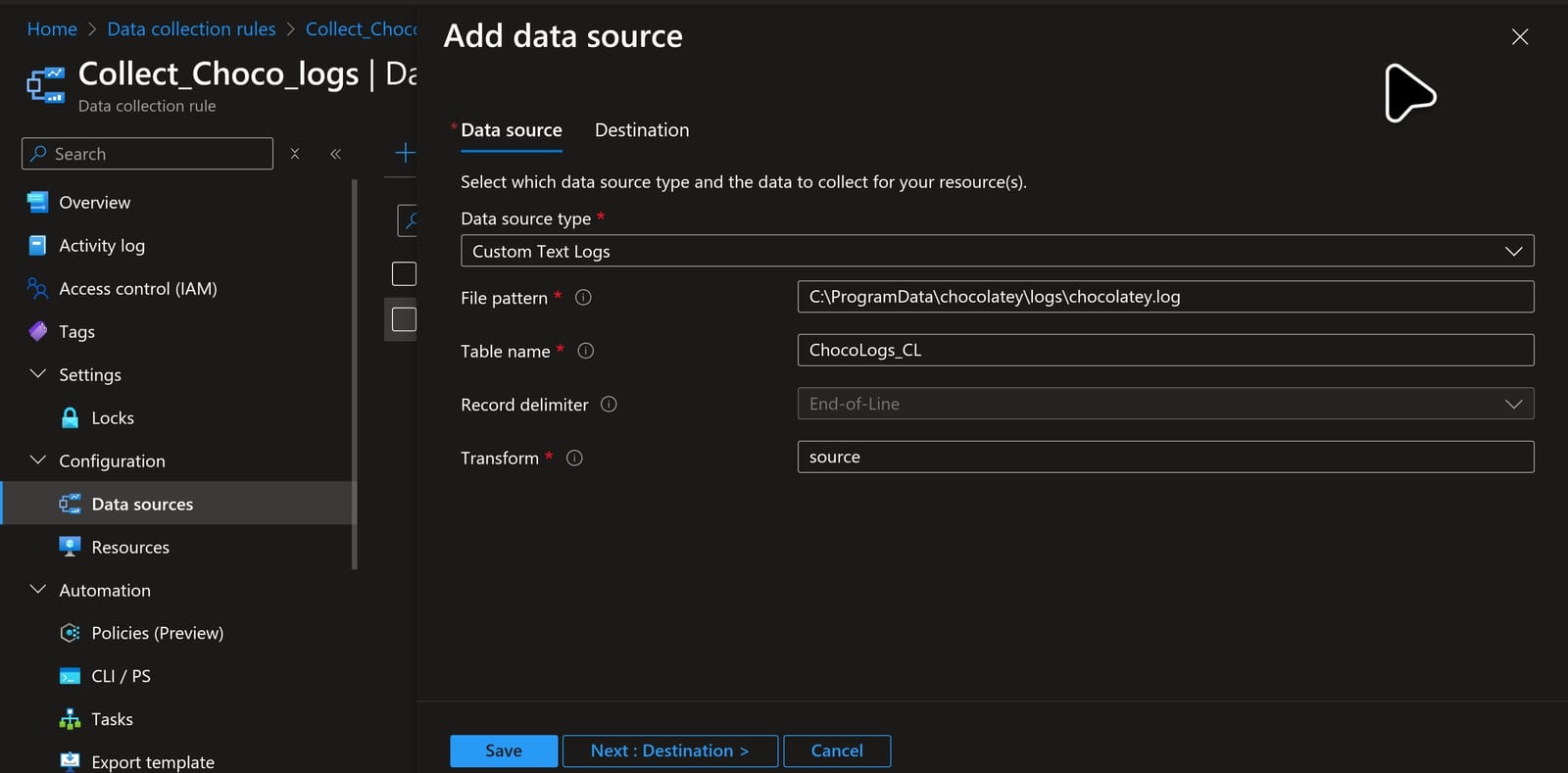Click the Save button
This screenshot has height=773, width=1568.
pyautogui.click(x=504, y=750)
